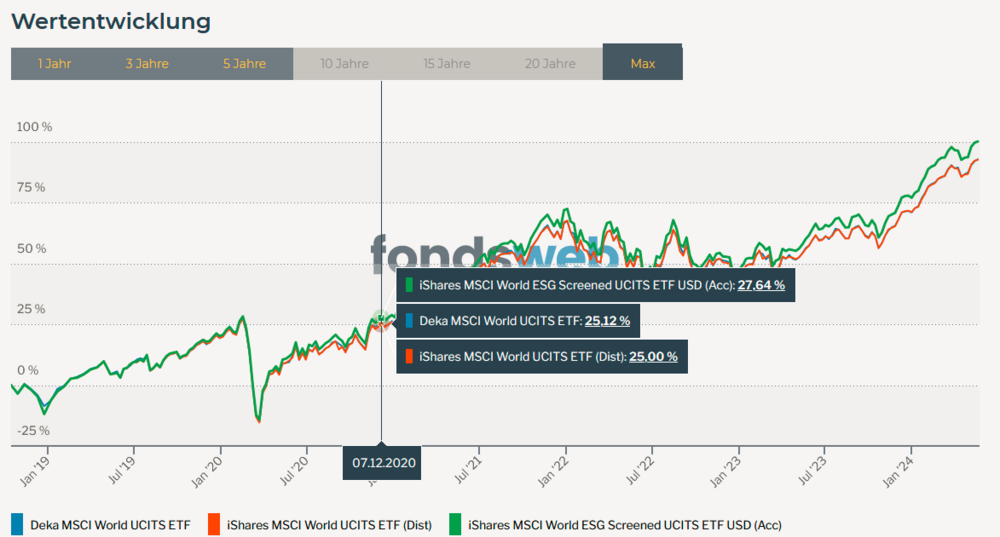1000x537 pixels.
Task: Click the 15 Jahre period tab
Action: [447, 64]
